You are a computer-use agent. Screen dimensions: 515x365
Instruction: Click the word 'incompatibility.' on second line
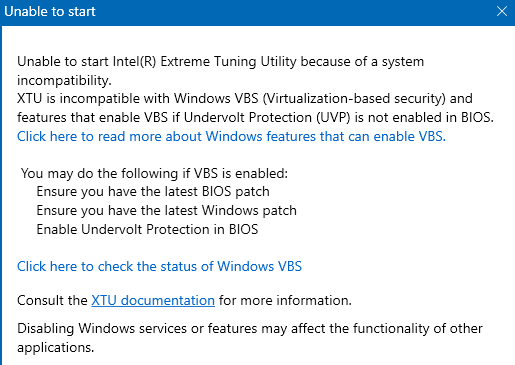pos(64,81)
